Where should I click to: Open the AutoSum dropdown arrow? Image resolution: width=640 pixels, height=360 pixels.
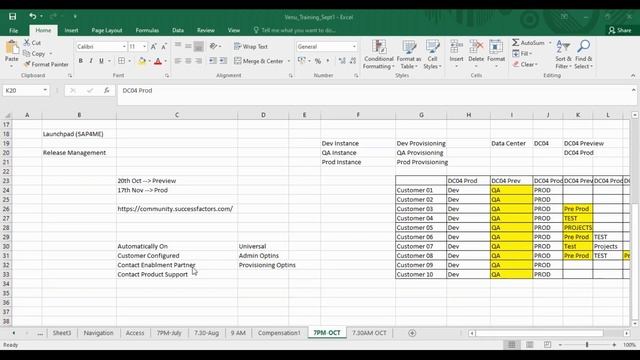pyautogui.click(x=550, y=43)
